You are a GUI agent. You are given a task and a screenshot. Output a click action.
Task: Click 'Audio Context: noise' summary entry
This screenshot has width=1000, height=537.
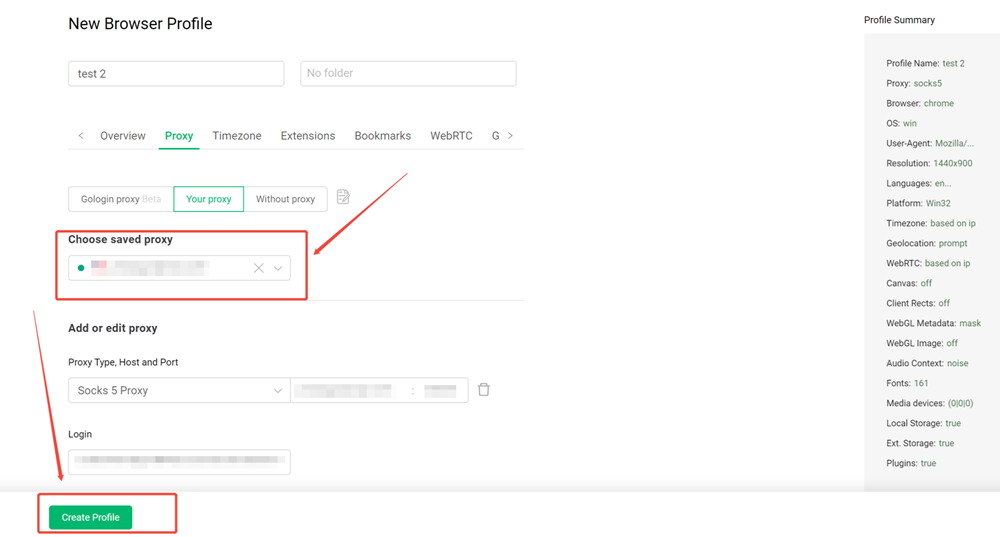927,363
